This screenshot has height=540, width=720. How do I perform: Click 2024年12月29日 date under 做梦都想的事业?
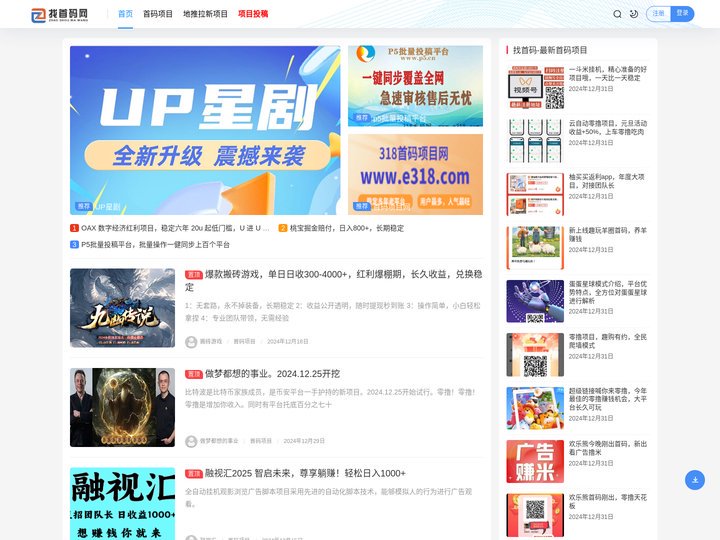tap(304, 441)
